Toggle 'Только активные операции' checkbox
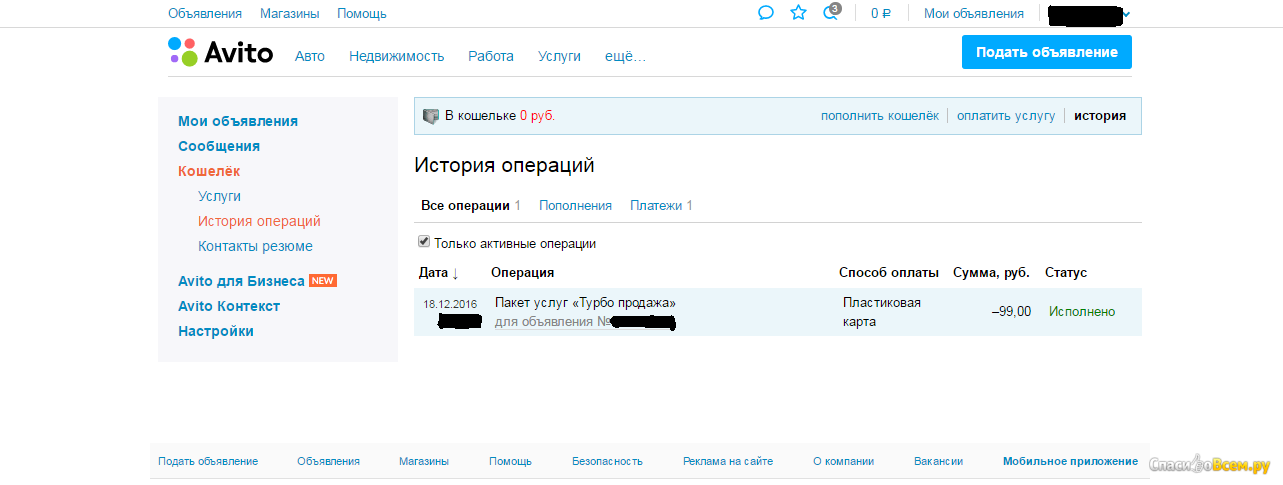This screenshot has width=1283, height=485. (424, 242)
